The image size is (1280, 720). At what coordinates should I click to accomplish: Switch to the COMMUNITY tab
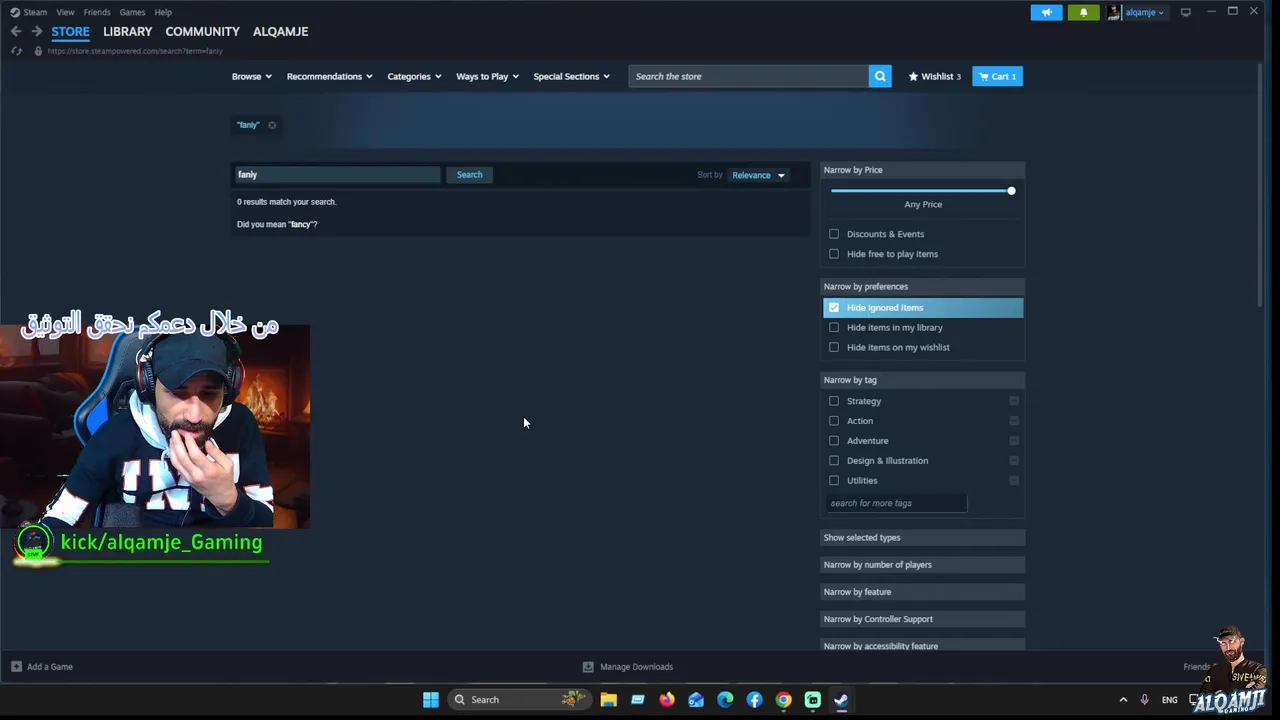[202, 31]
